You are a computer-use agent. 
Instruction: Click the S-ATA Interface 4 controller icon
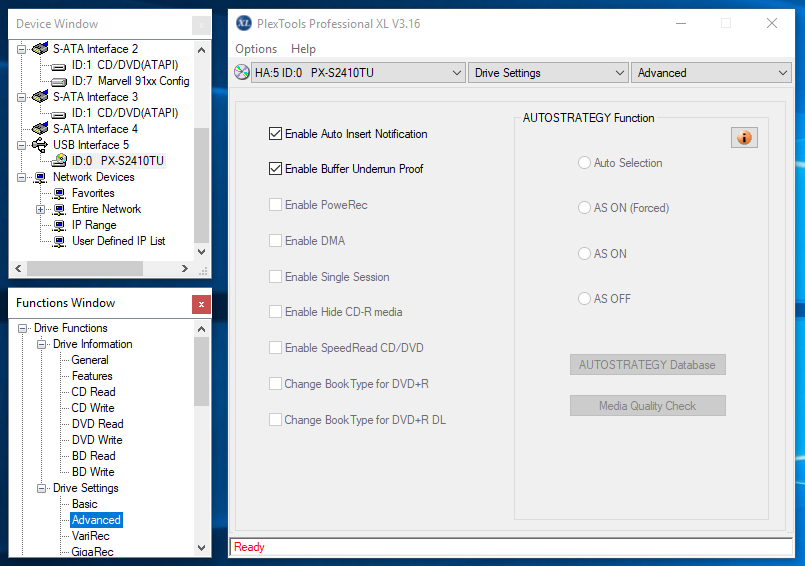click(40, 129)
